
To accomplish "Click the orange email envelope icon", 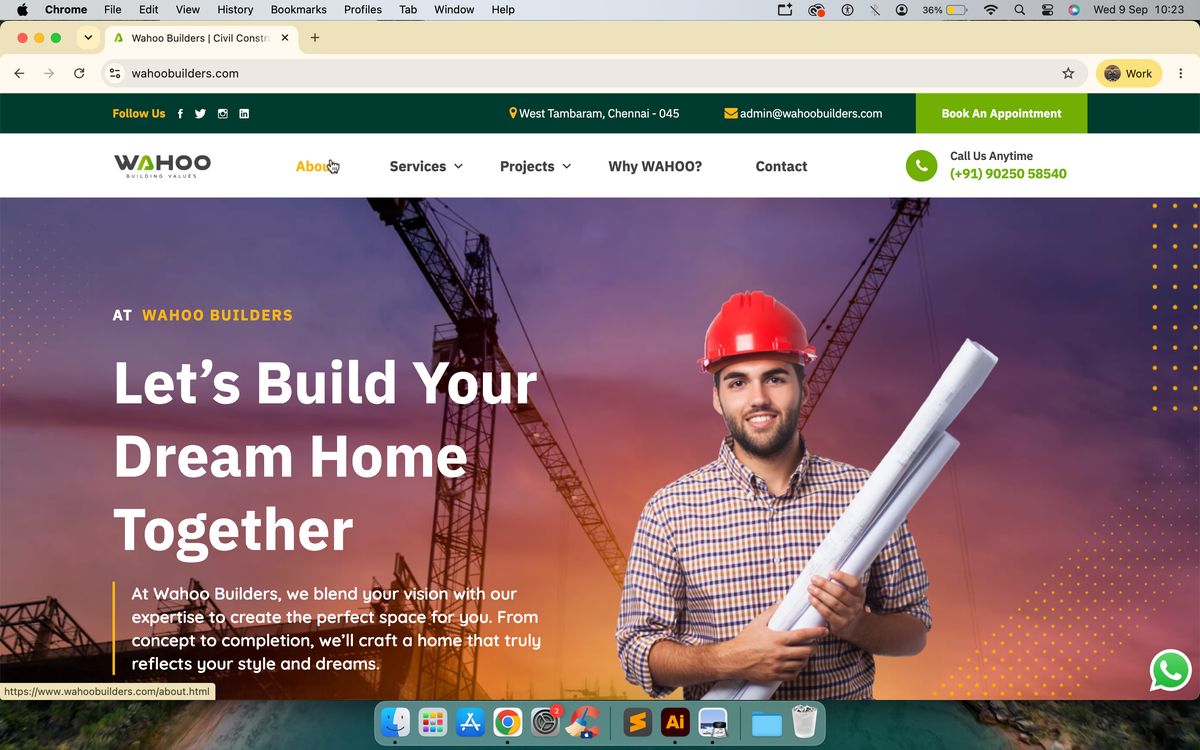I will pyautogui.click(x=731, y=113).
